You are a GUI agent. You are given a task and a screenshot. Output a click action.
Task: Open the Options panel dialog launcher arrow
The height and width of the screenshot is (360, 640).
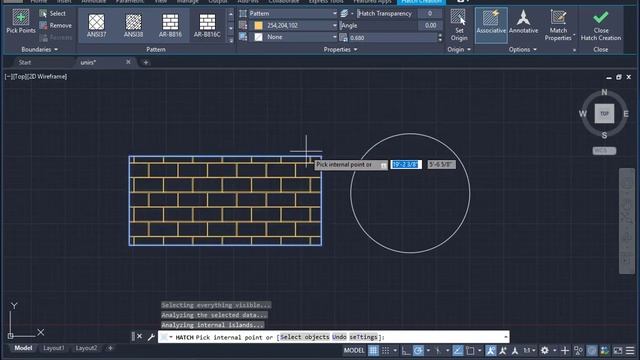(574, 50)
